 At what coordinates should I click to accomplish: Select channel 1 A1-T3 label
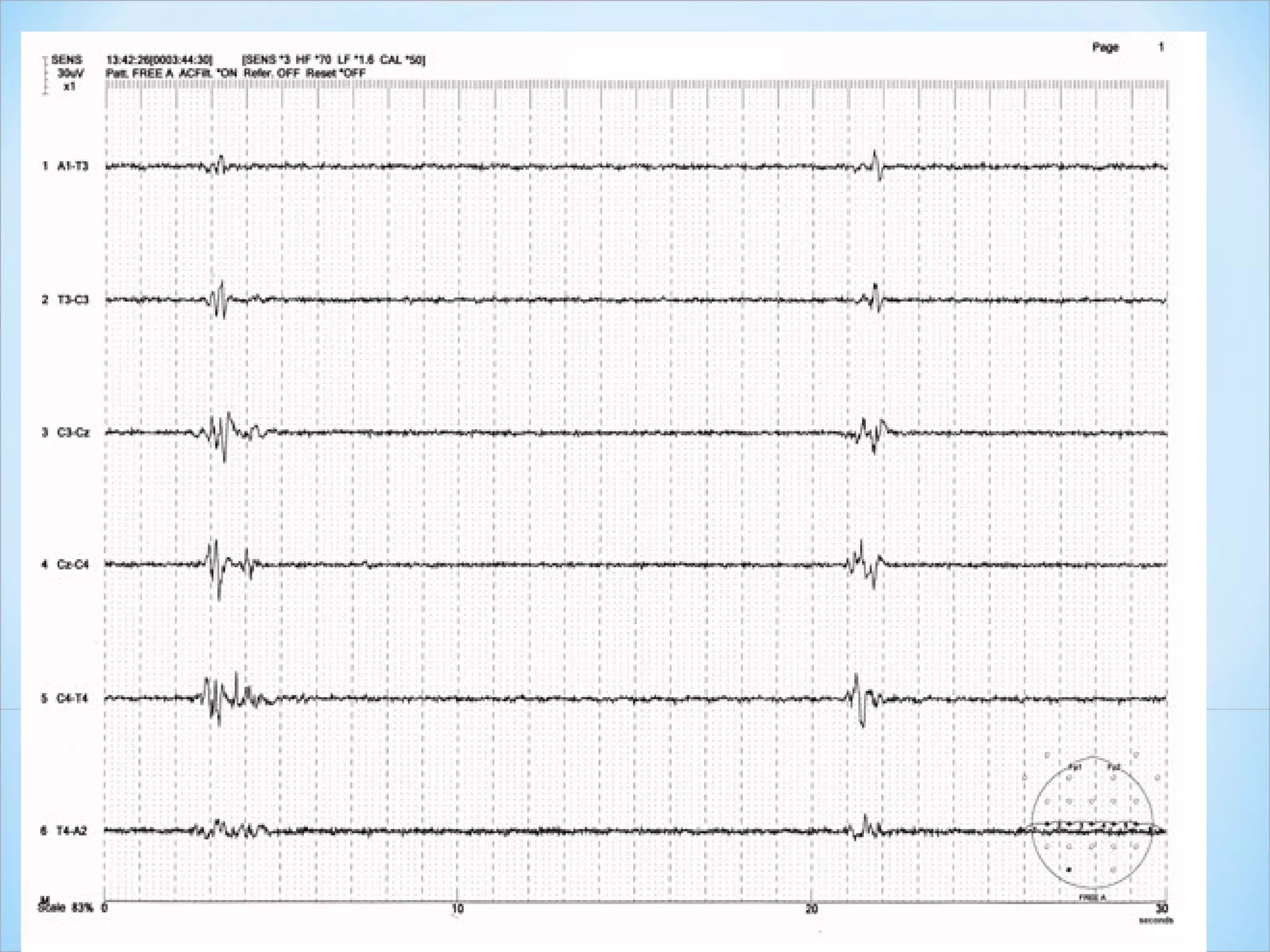[x=73, y=166]
